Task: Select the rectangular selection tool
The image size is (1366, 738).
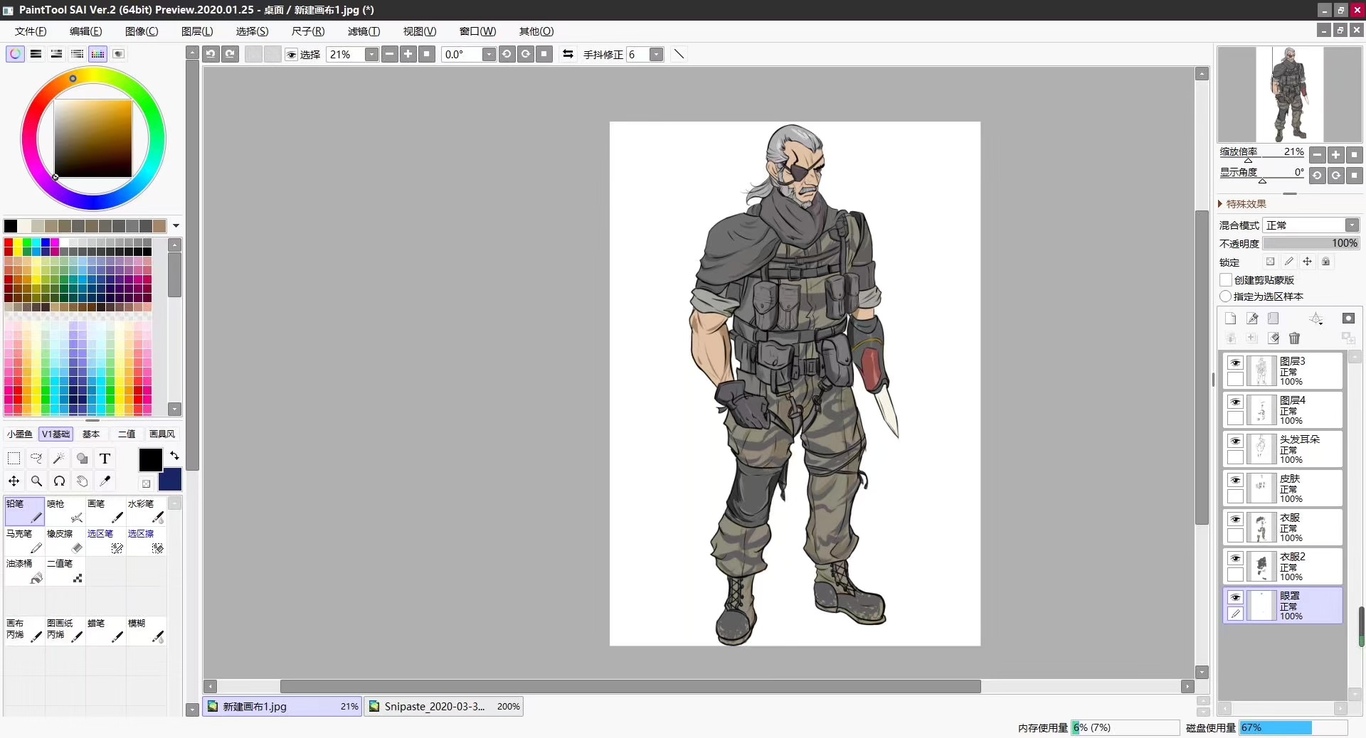Action: pyautogui.click(x=14, y=458)
